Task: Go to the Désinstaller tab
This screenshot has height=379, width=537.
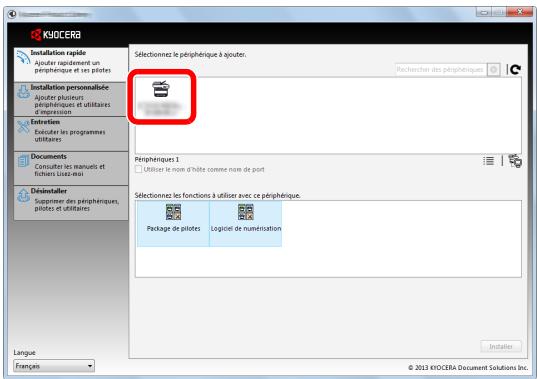Action: tap(71, 203)
